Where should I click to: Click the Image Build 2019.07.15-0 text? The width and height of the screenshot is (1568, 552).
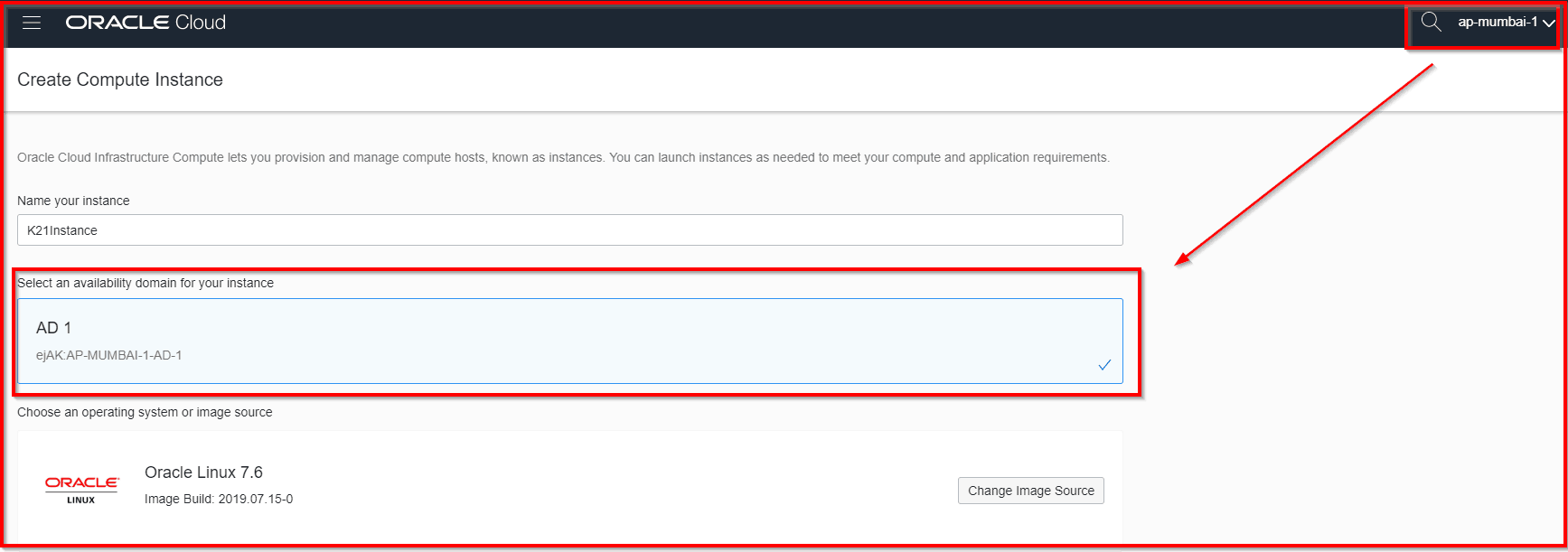(x=219, y=499)
